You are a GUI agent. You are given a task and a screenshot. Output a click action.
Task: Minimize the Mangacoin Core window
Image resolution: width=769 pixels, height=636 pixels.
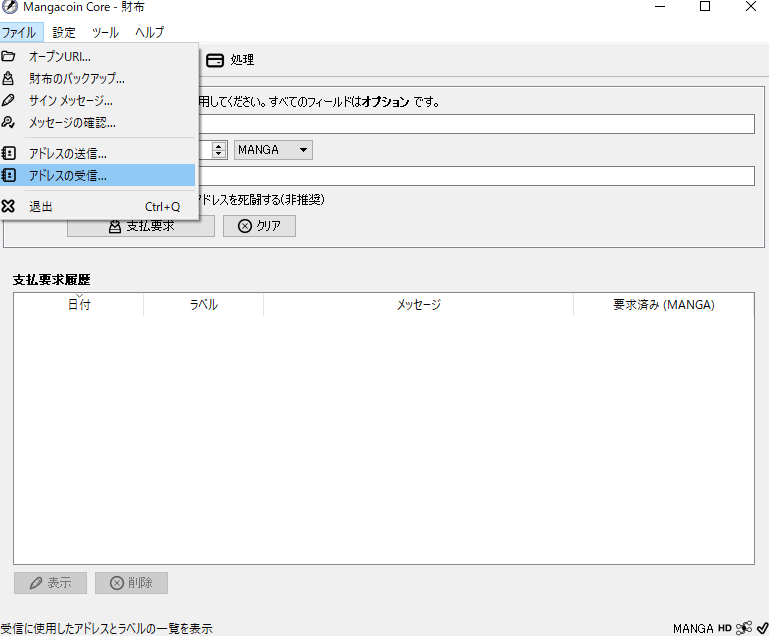coord(660,6)
